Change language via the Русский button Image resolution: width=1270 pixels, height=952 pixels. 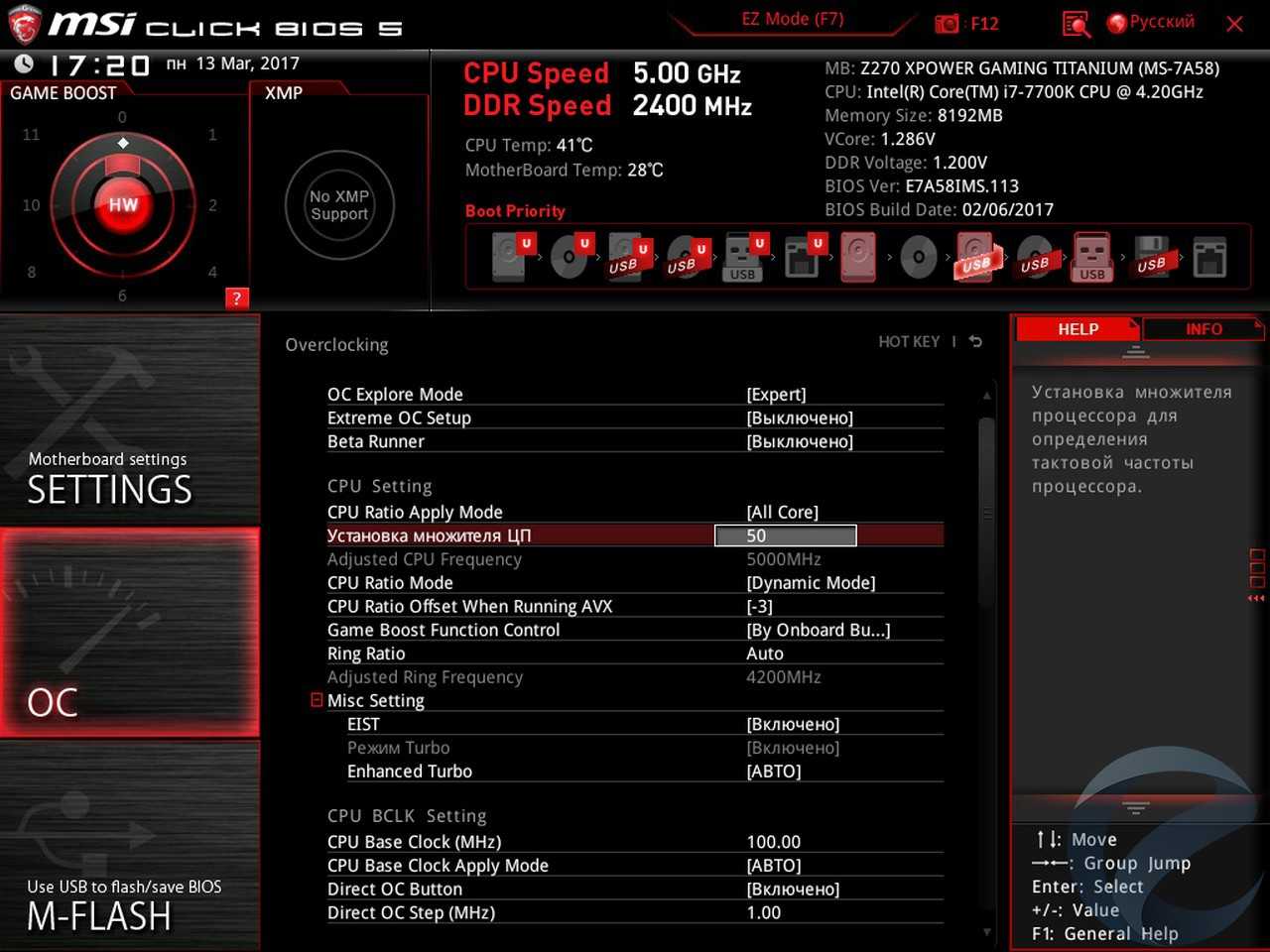(1151, 23)
